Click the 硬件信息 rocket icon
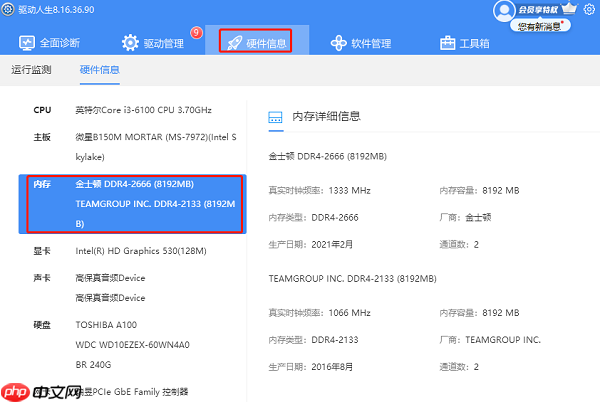This screenshot has width=600, height=402. coord(234,43)
